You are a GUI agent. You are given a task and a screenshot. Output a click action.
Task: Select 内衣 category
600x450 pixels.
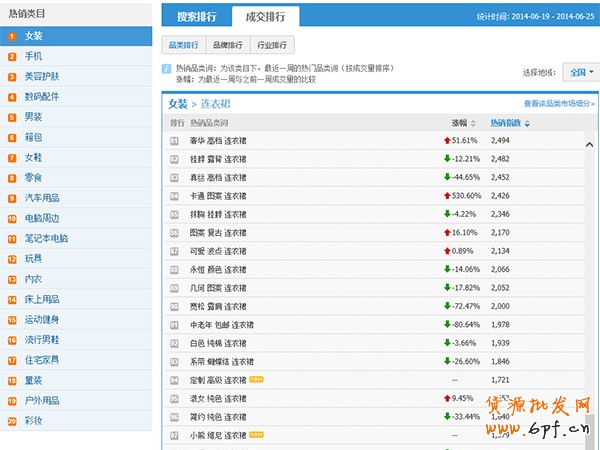76,279
